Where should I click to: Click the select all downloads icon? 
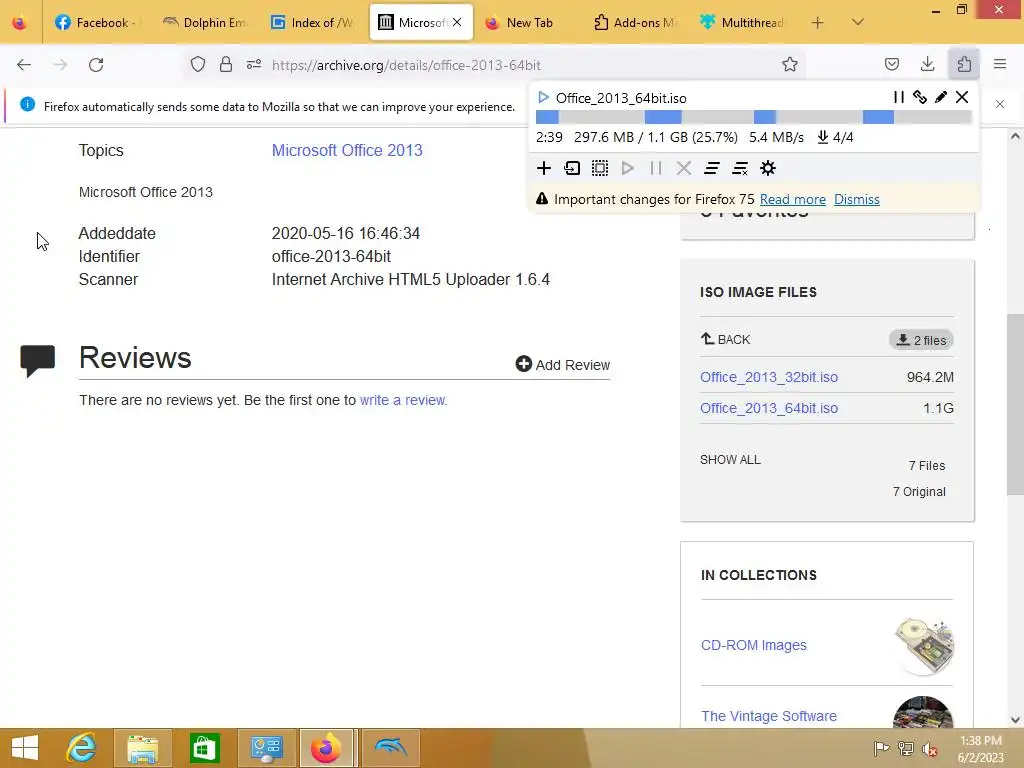point(600,168)
